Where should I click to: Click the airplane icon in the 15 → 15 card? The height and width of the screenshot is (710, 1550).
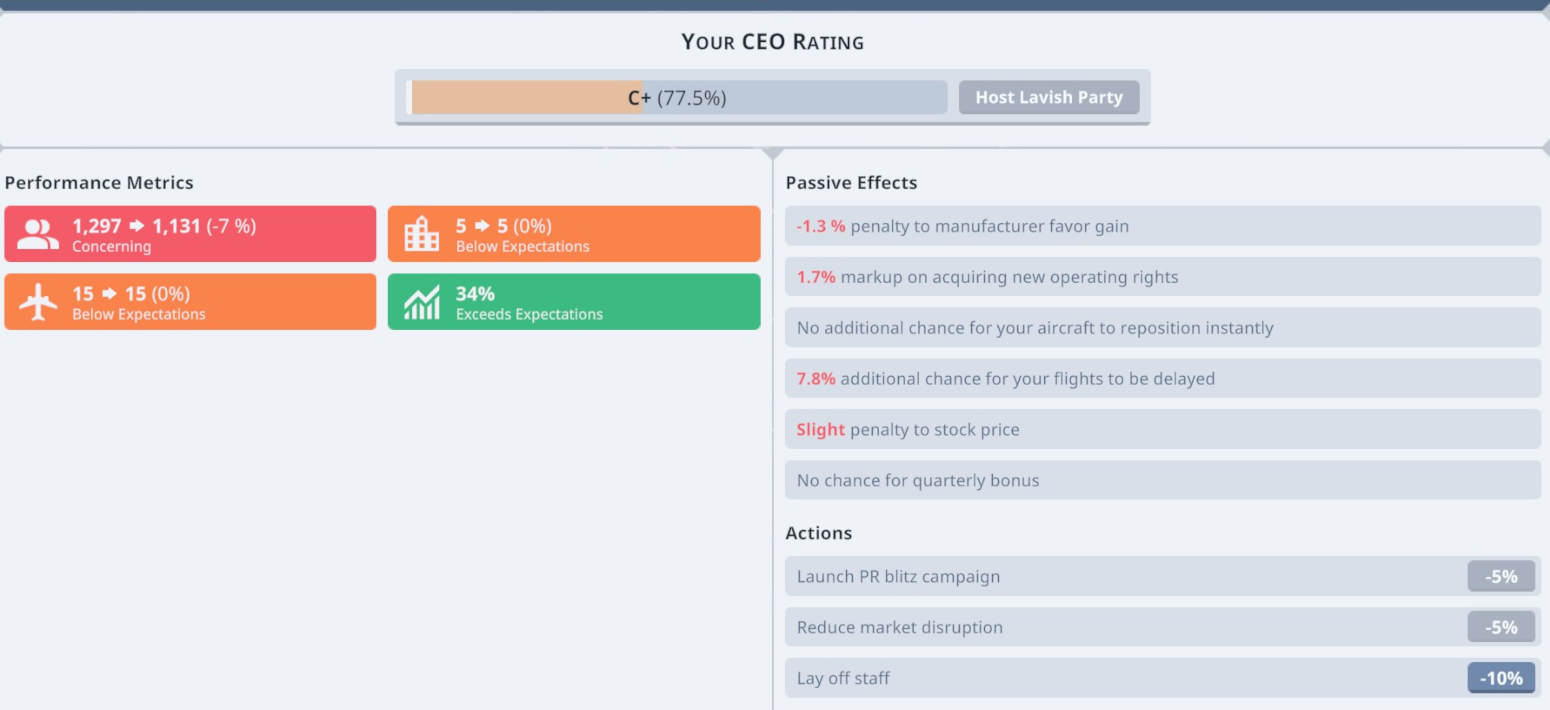click(x=38, y=302)
